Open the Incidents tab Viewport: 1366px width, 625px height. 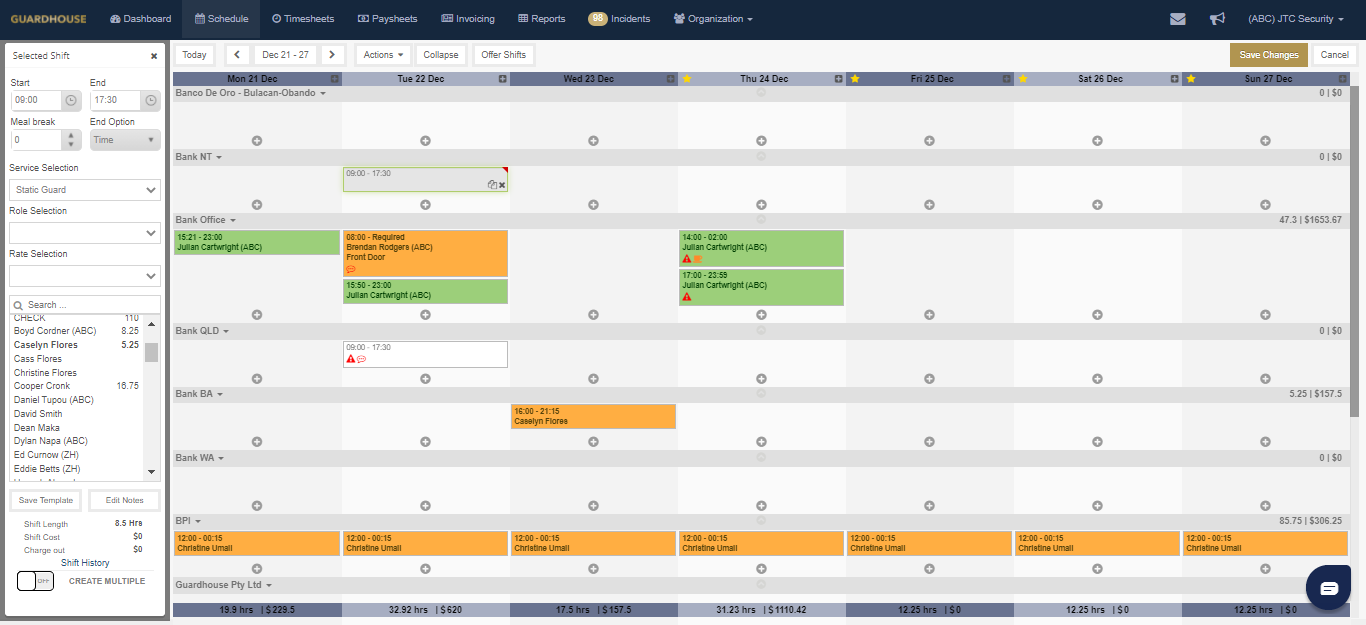pos(619,19)
